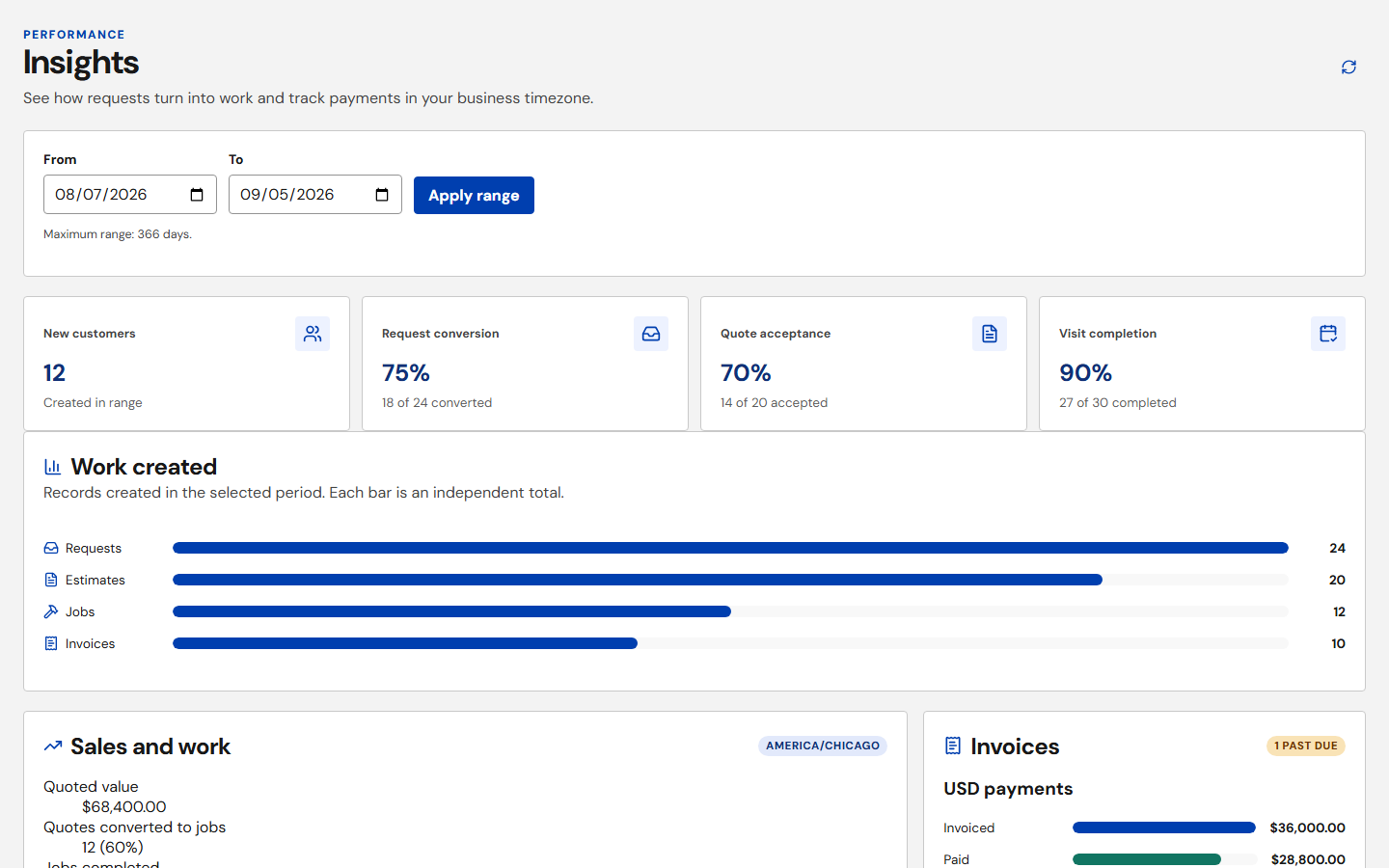Click the text '14 of 20 accepted'

(x=774, y=403)
